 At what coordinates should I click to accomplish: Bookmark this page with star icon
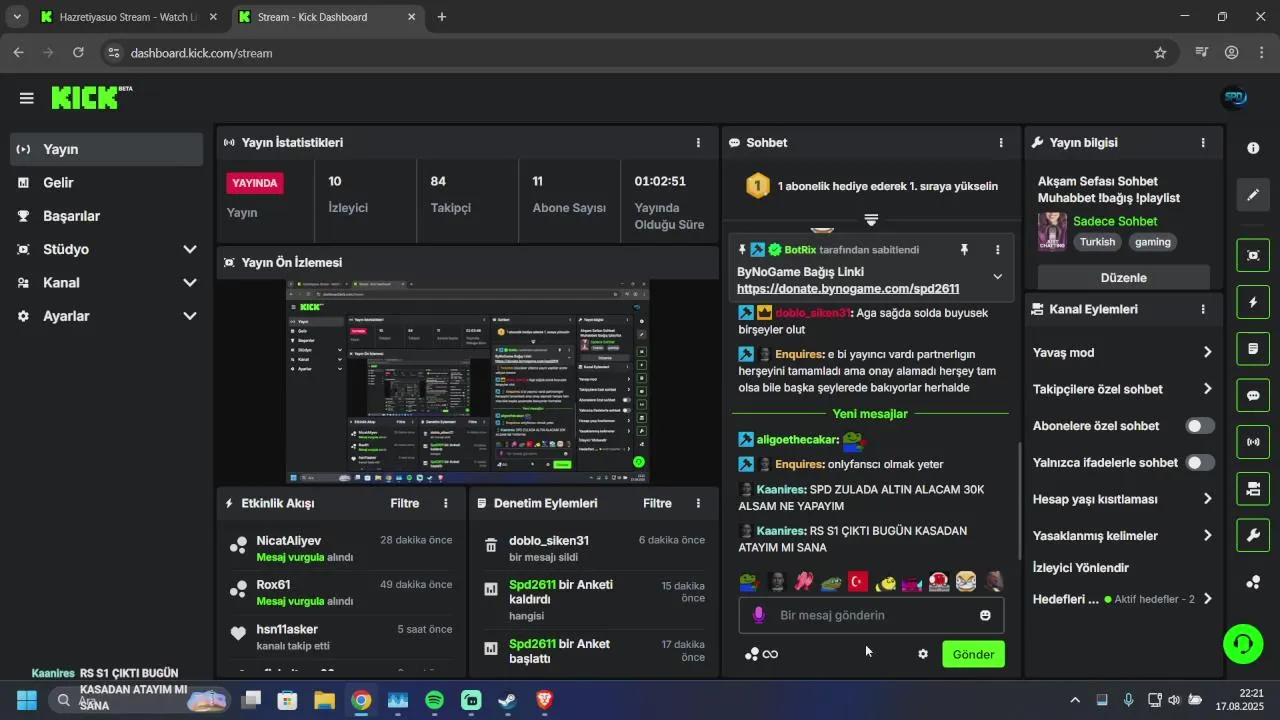point(1160,53)
